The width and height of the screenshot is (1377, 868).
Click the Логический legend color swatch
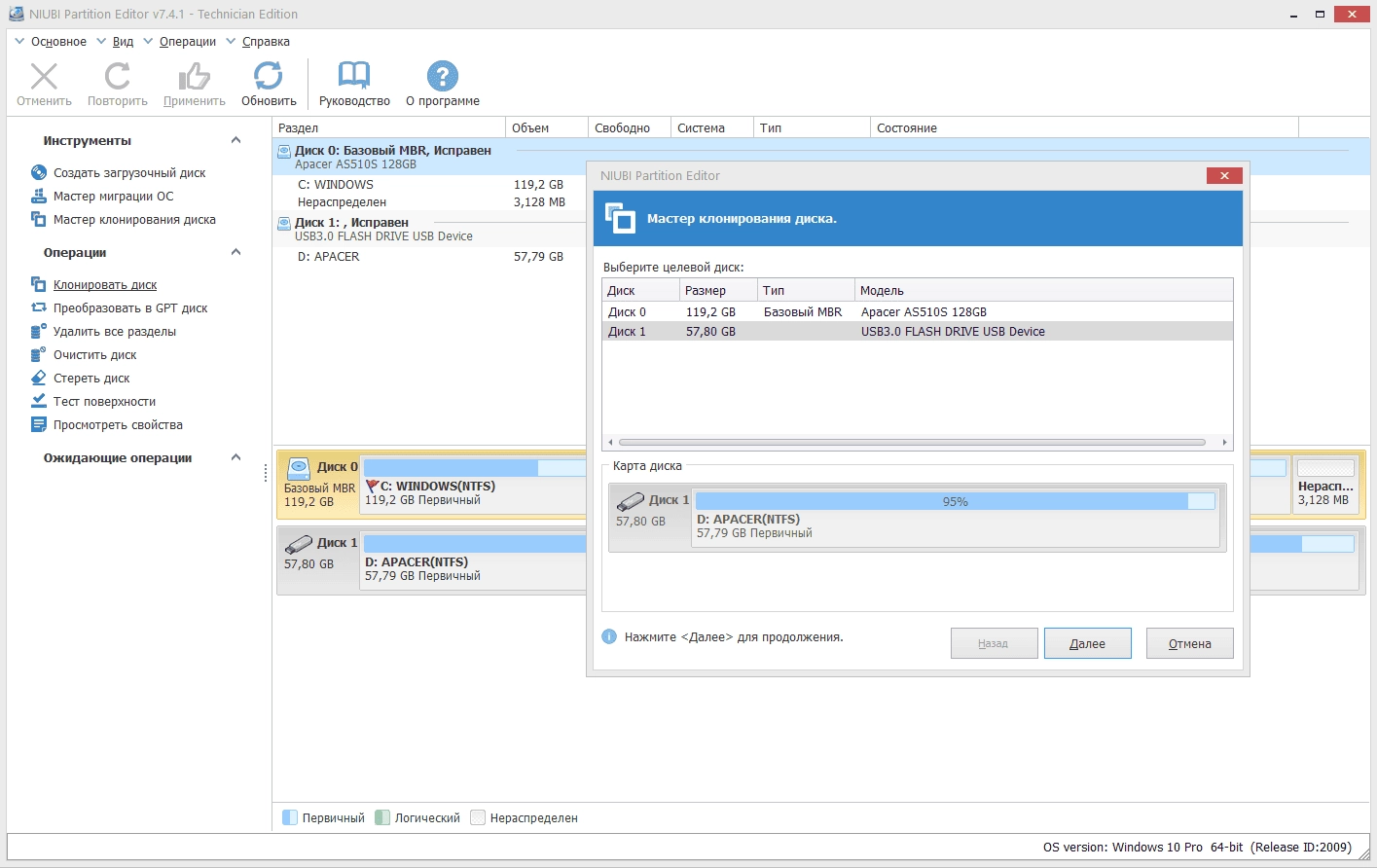point(382,817)
